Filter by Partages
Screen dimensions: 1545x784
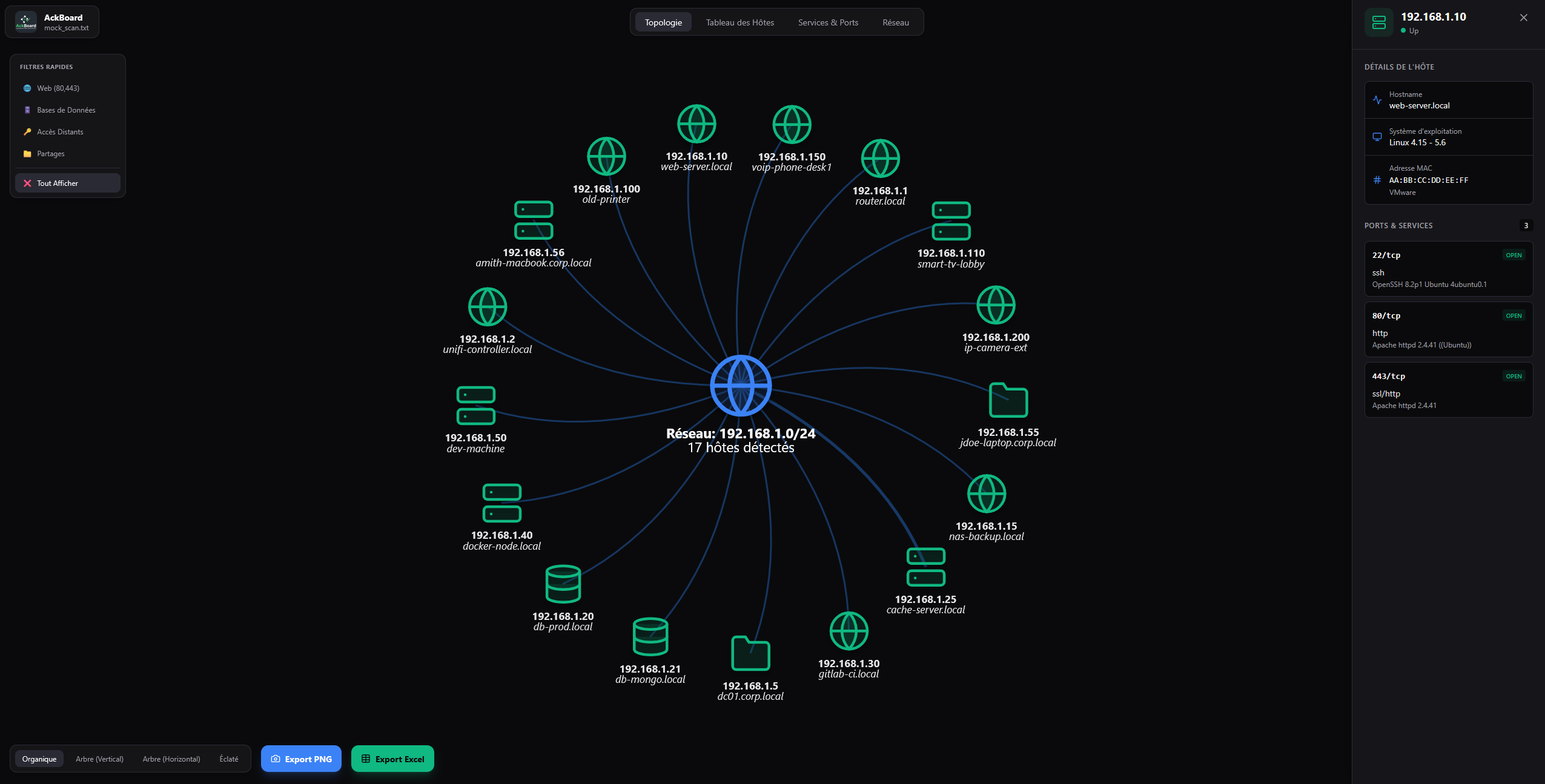68,154
